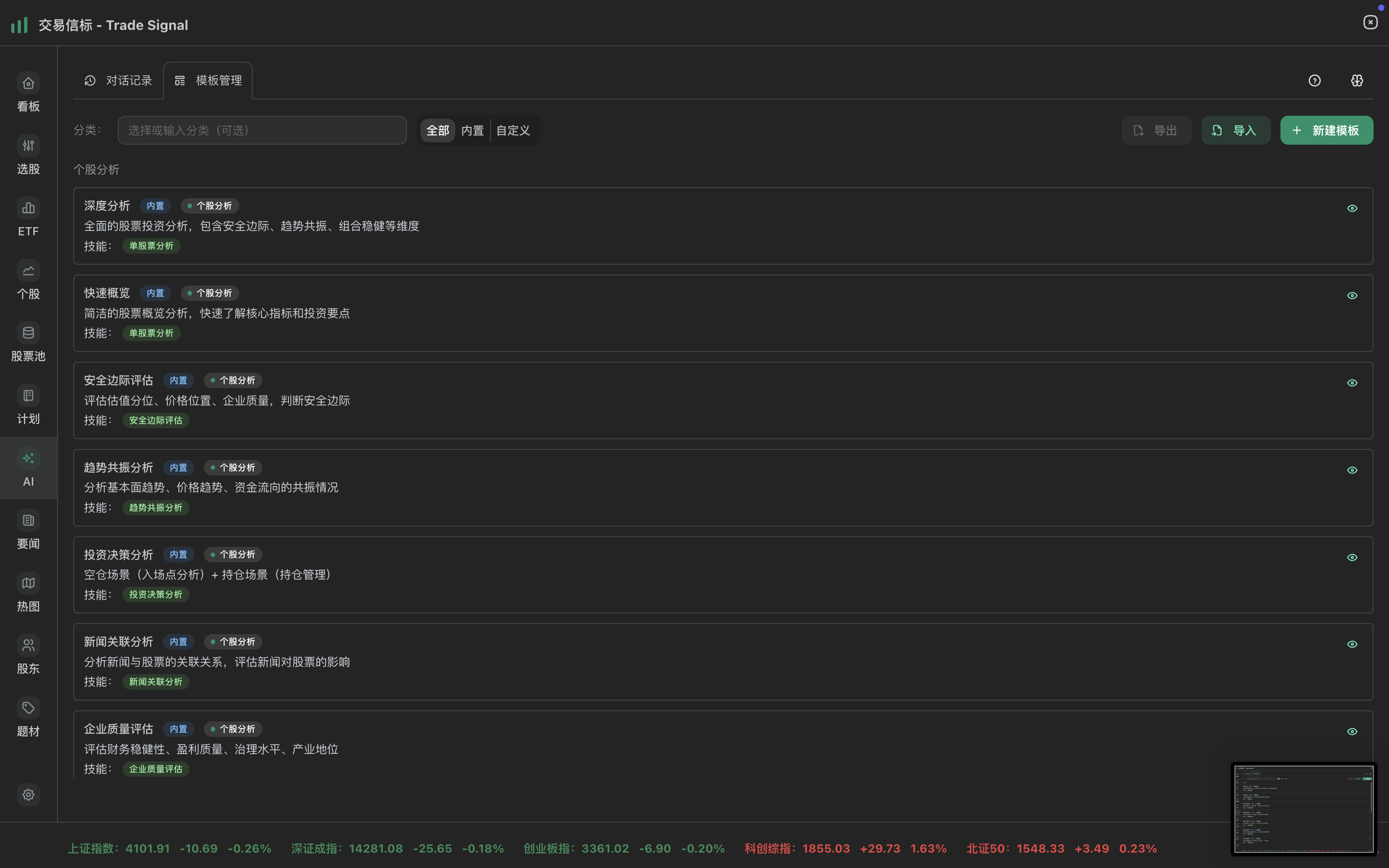Click eye icon for 安全边际评估 template

1352,383
